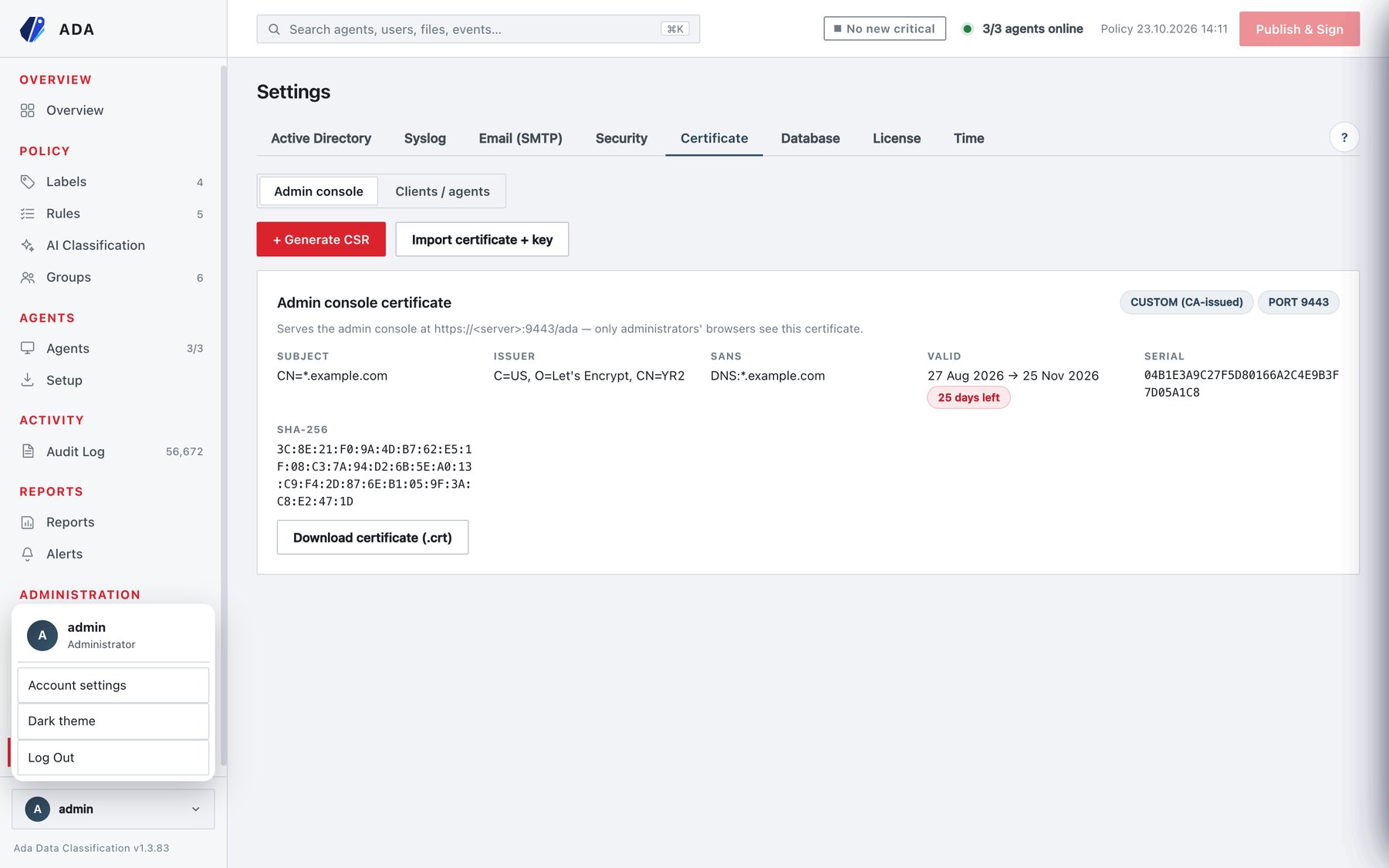
Task: Click the CUSTOM (CA-issued) badge
Action: coord(1187,302)
